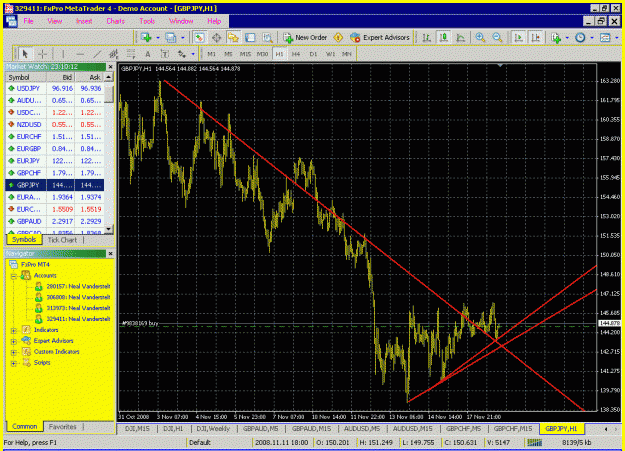Switch chart to candlesticks style
This screenshot has width=625, height=451.
tap(444, 37)
